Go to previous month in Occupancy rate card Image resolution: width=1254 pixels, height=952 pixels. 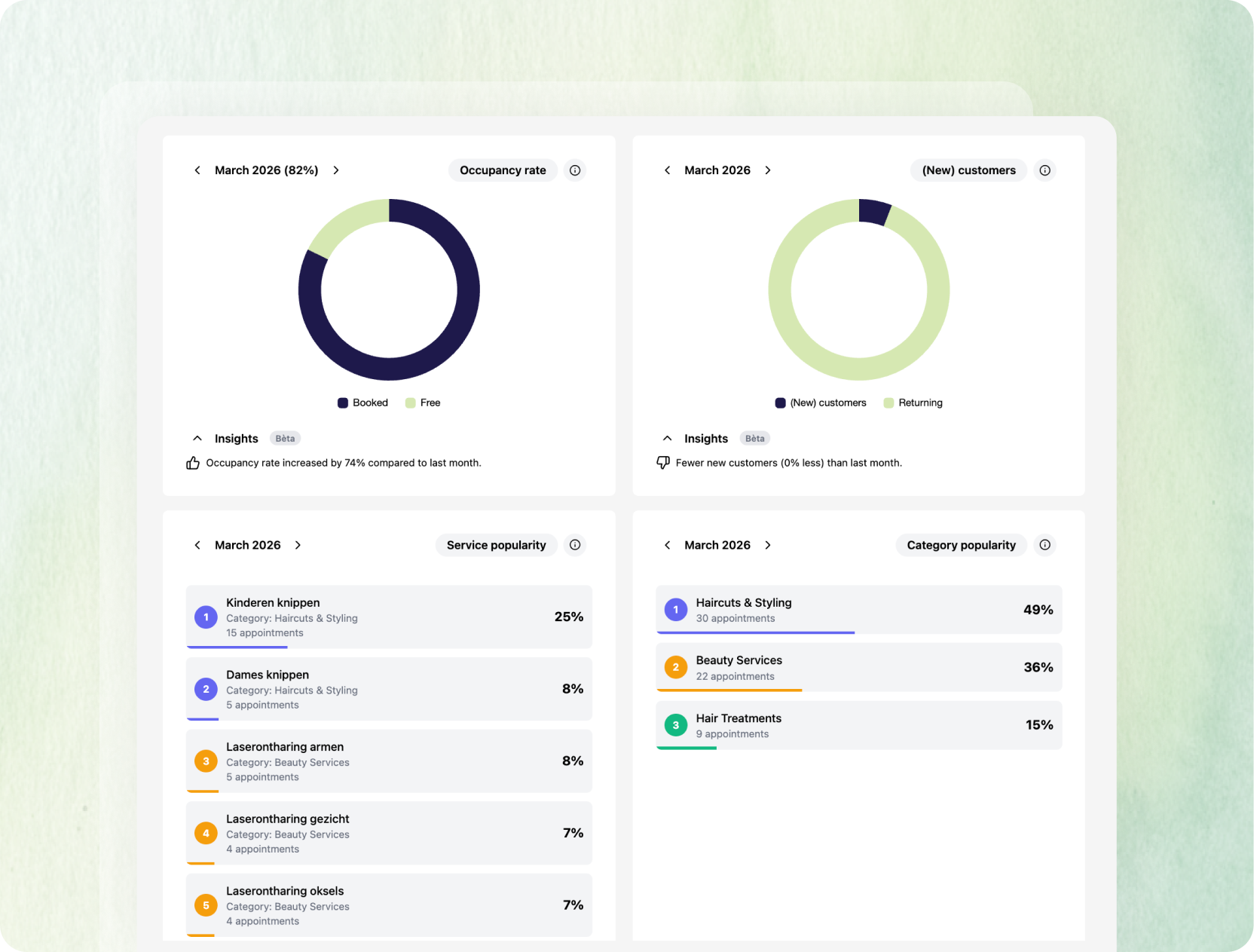point(197,170)
